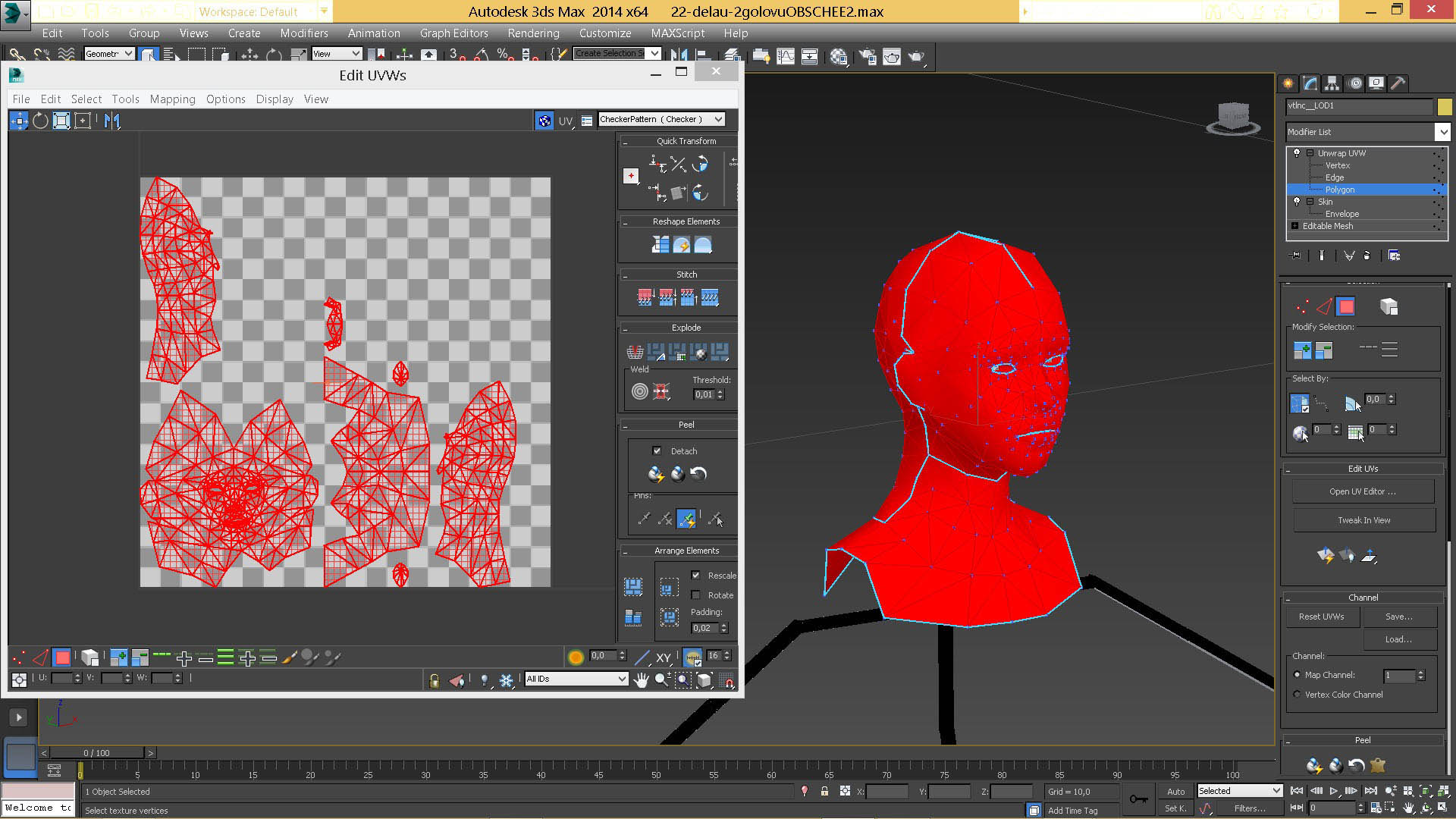
Task: Enable the Rotate checkbox in Arrange Elements
Action: [695, 595]
